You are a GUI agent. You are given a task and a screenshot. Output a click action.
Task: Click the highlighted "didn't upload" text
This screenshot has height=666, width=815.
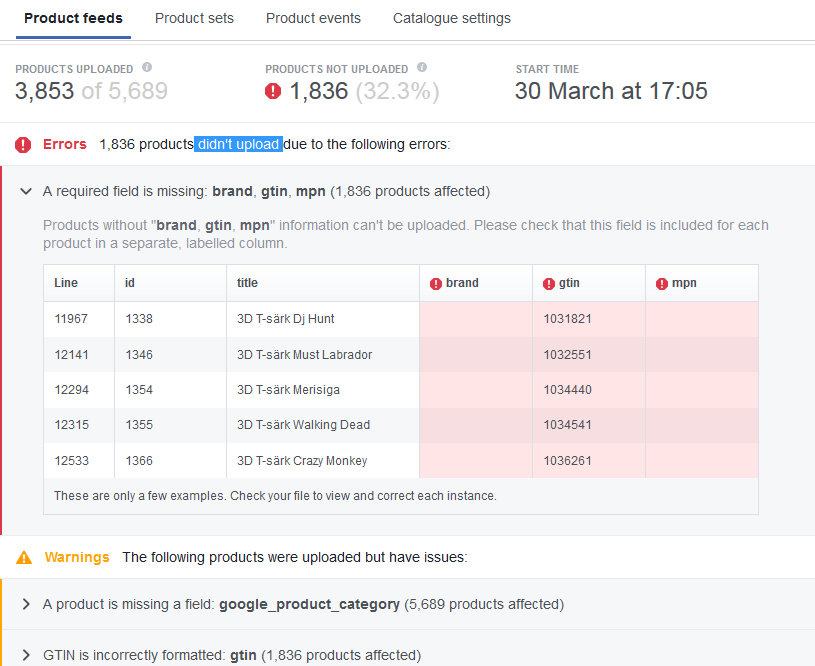pos(238,145)
